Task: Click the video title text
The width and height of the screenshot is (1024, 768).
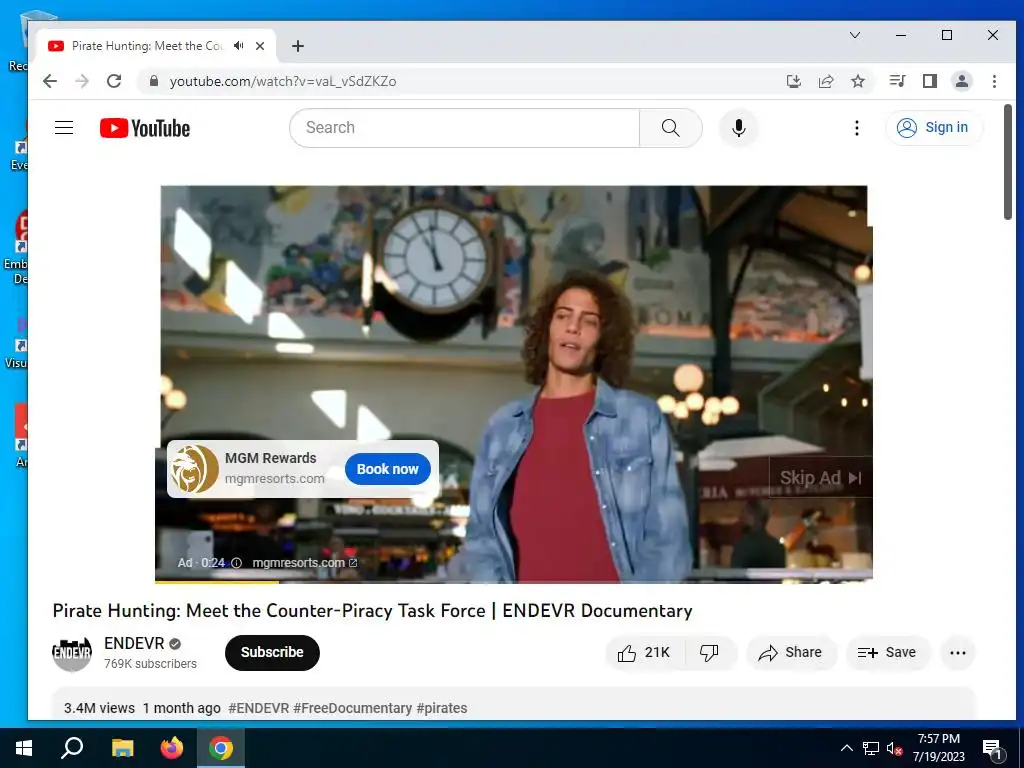Action: pyautogui.click(x=372, y=611)
